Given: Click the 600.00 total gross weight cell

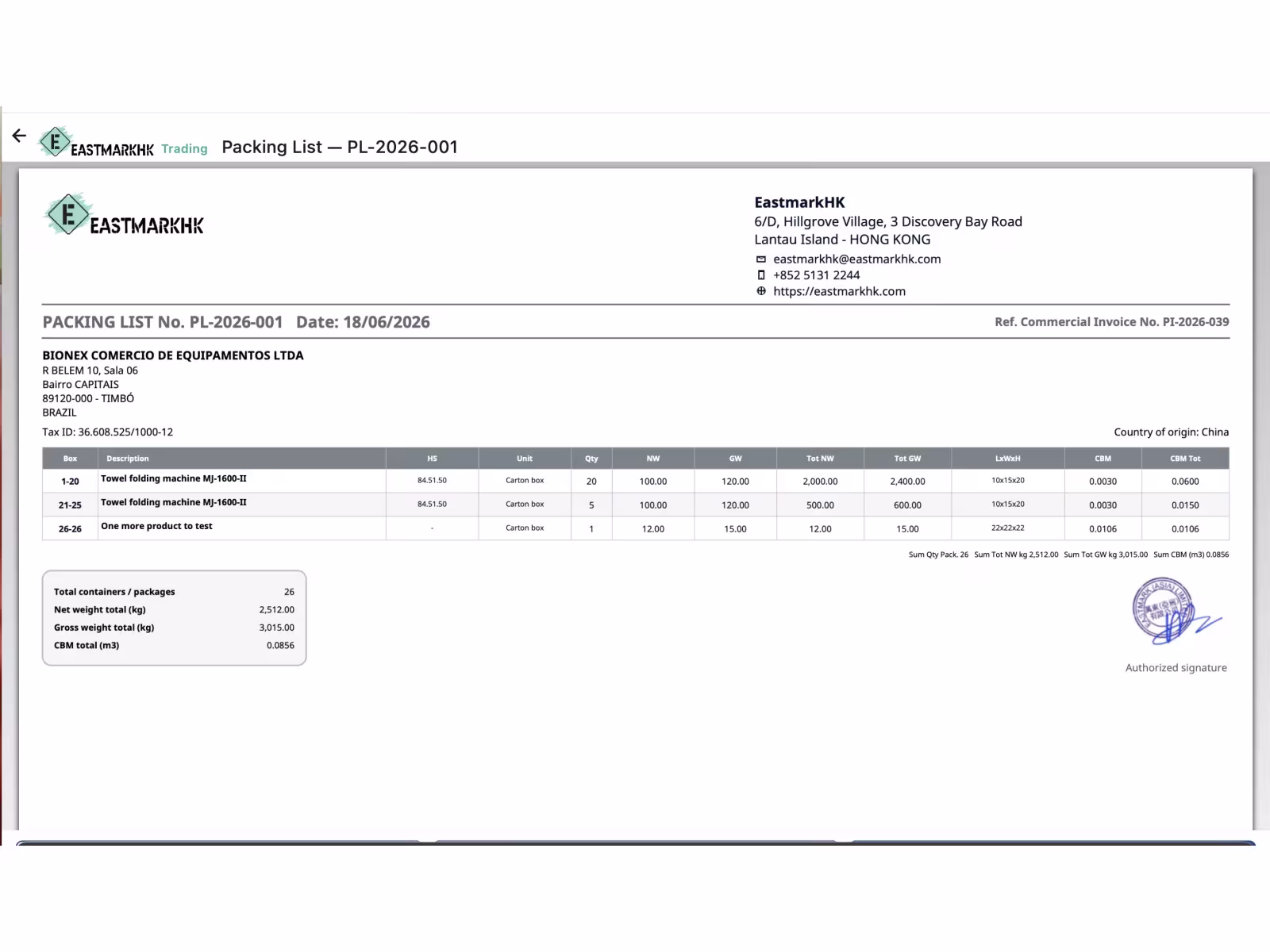Looking at the screenshot, I should coord(907,505).
